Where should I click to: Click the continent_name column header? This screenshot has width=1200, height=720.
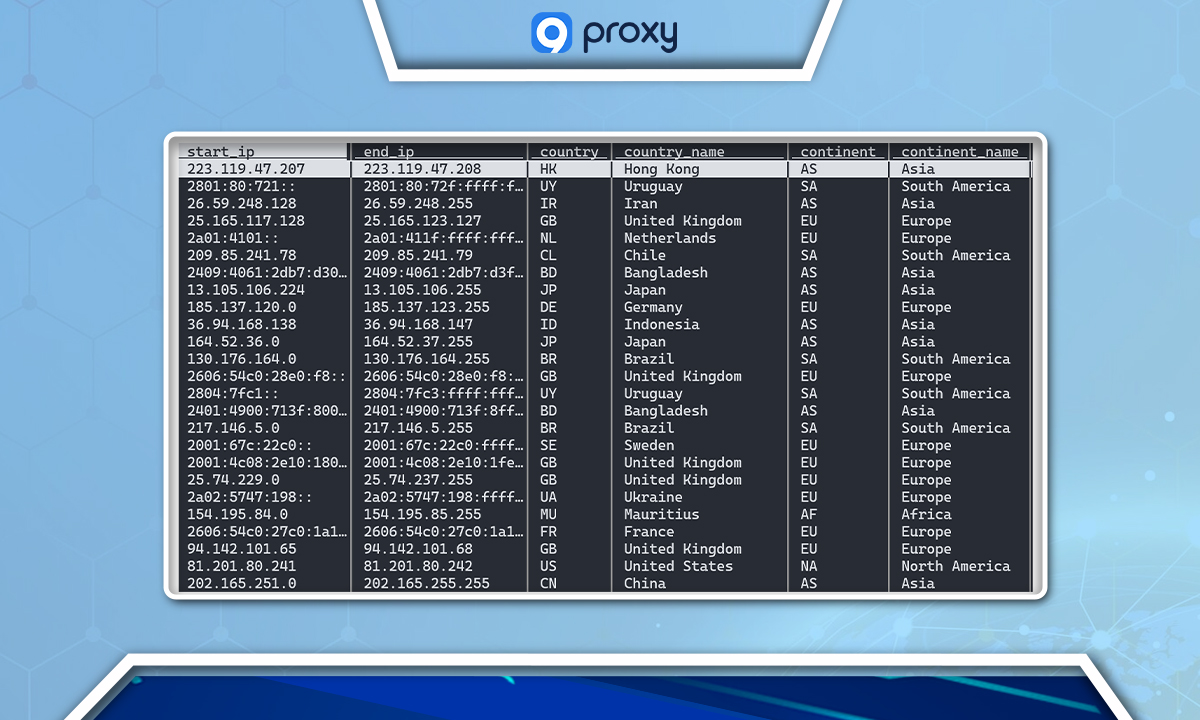[960, 151]
